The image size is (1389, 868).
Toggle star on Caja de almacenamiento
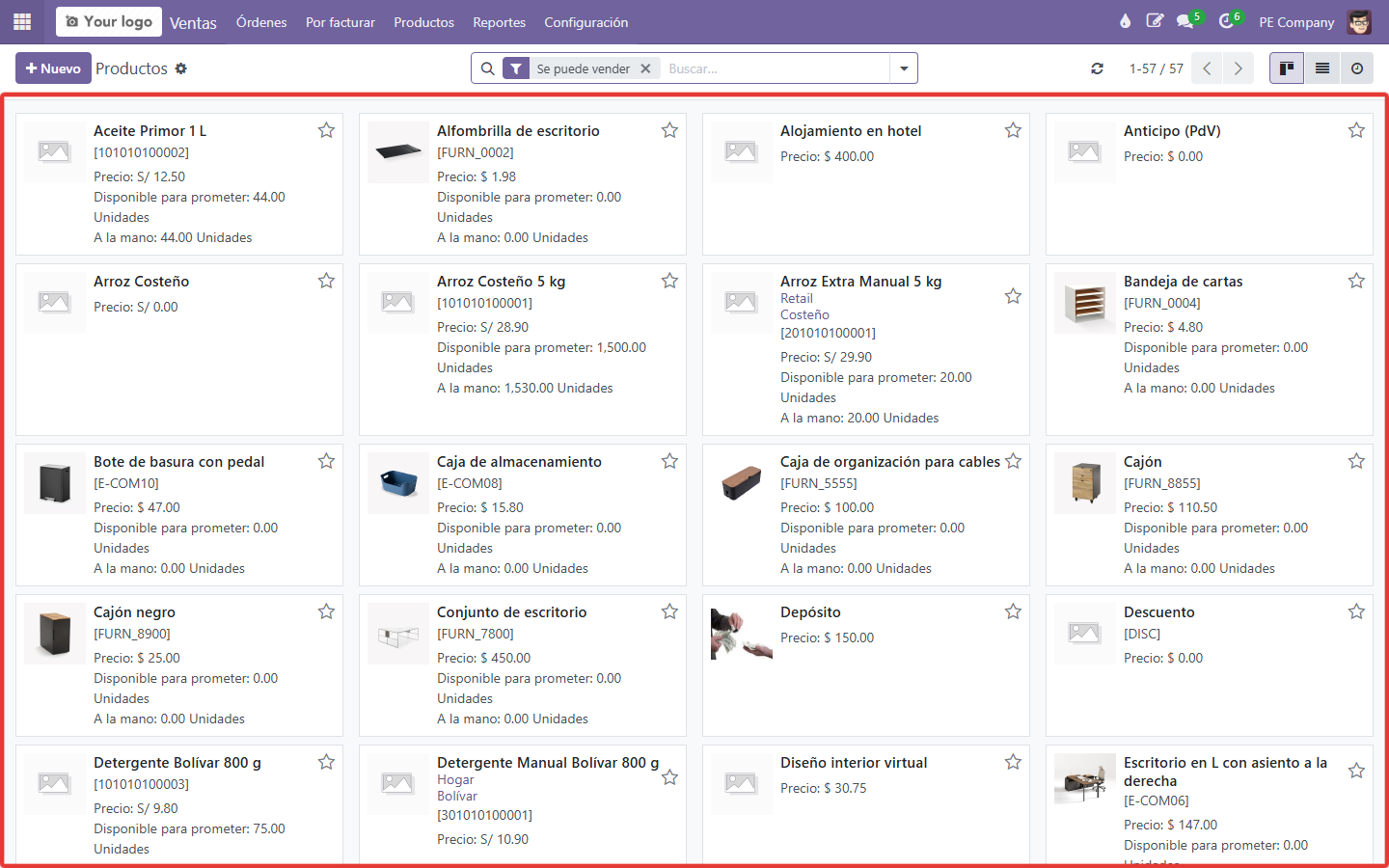coord(669,461)
